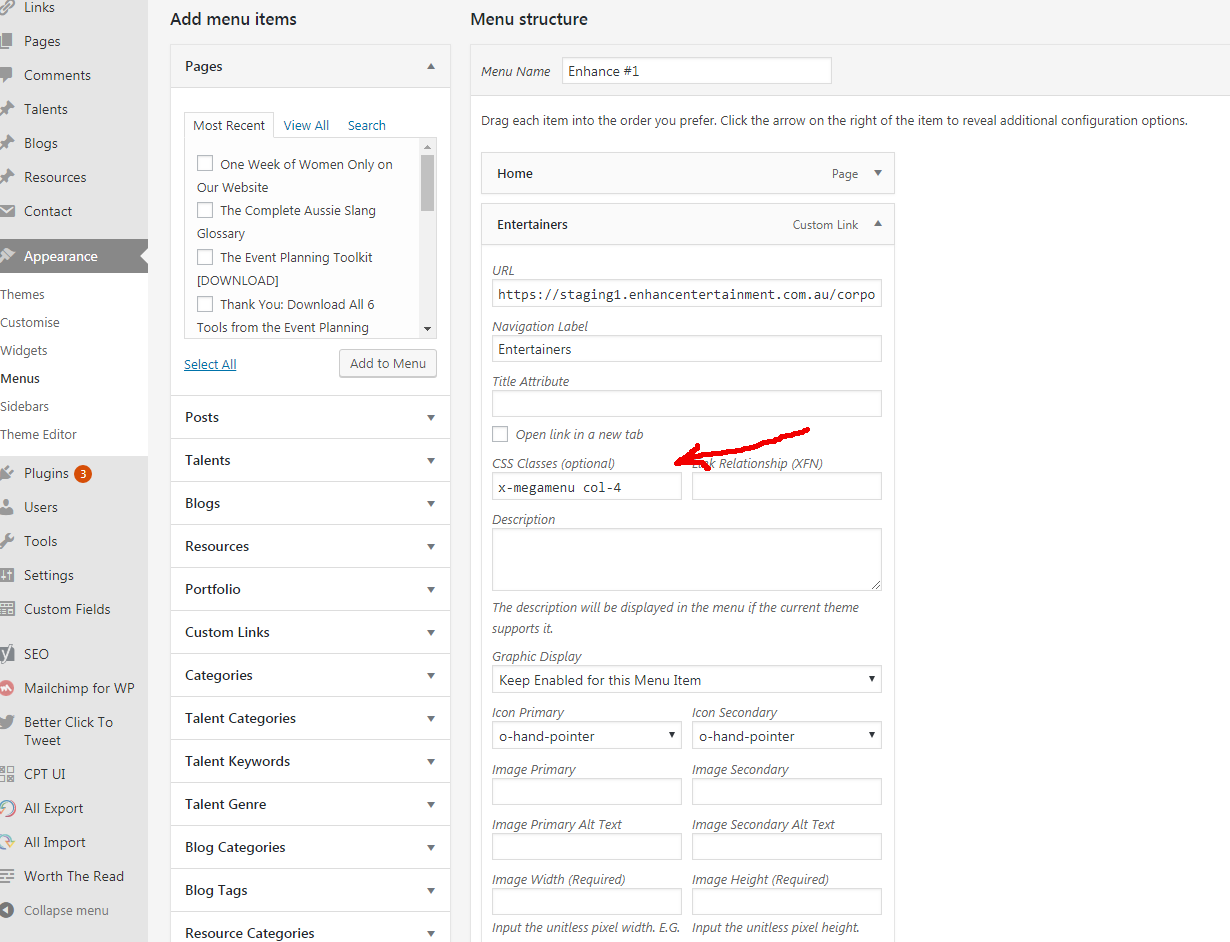
Task: Click the CSS Classes input field
Action: click(586, 487)
